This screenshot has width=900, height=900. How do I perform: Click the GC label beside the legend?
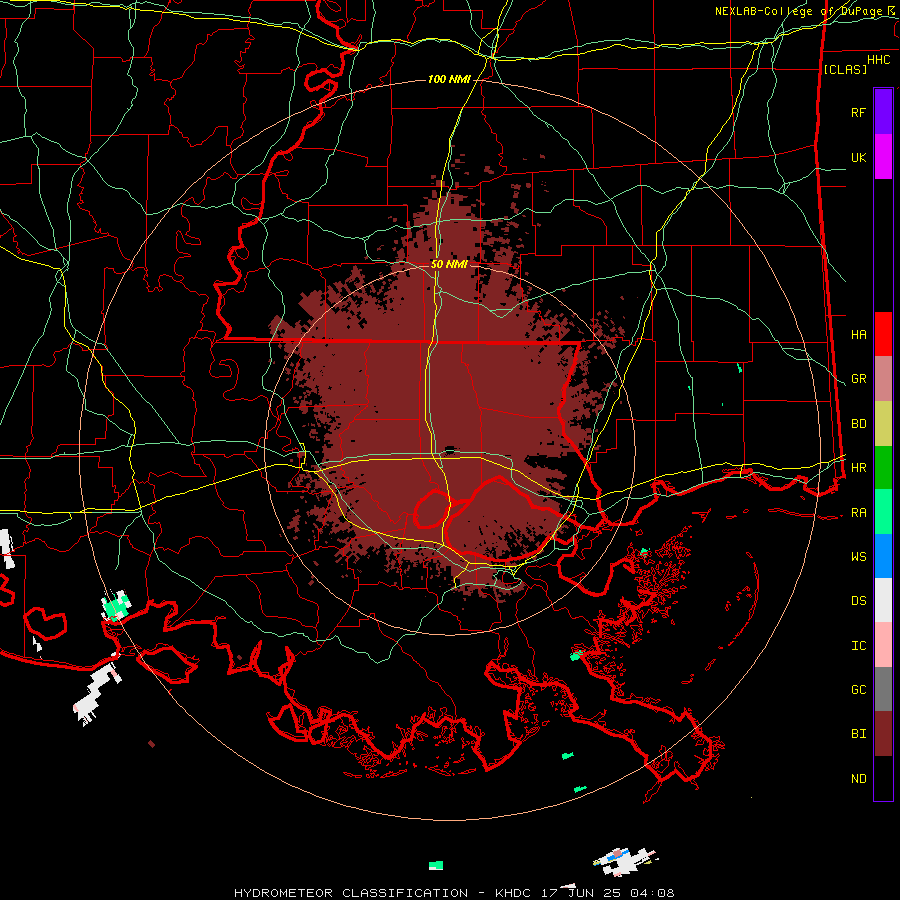pyautogui.click(x=858, y=689)
